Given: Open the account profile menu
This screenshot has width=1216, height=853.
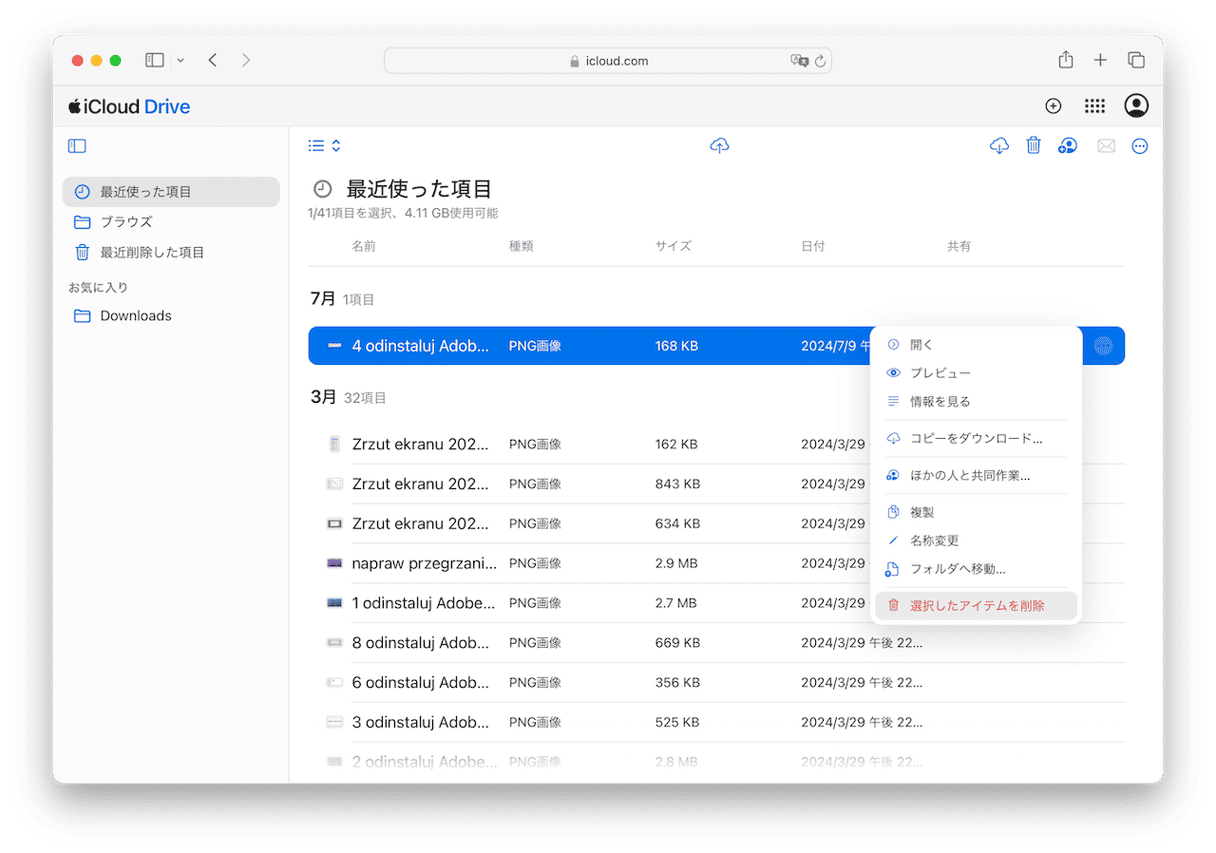Looking at the screenshot, I should [1136, 106].
